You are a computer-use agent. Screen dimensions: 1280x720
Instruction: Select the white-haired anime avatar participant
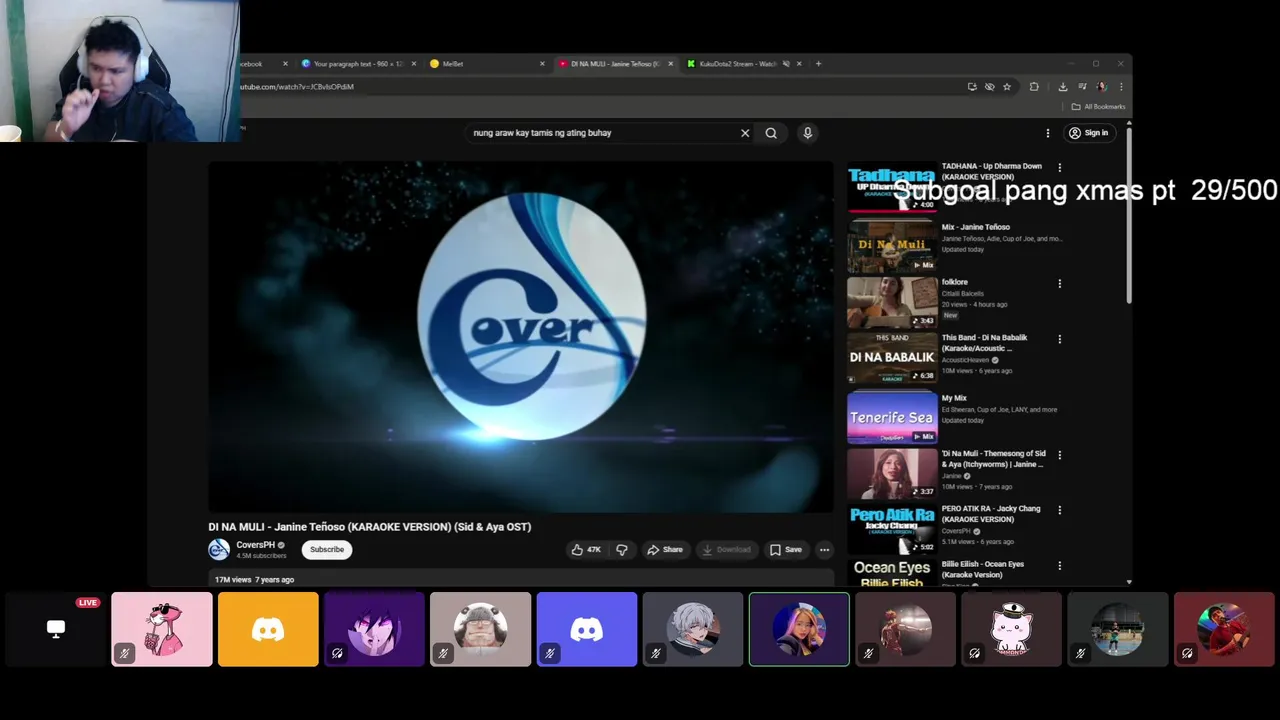pyautogui.click(x=693, y=629)
